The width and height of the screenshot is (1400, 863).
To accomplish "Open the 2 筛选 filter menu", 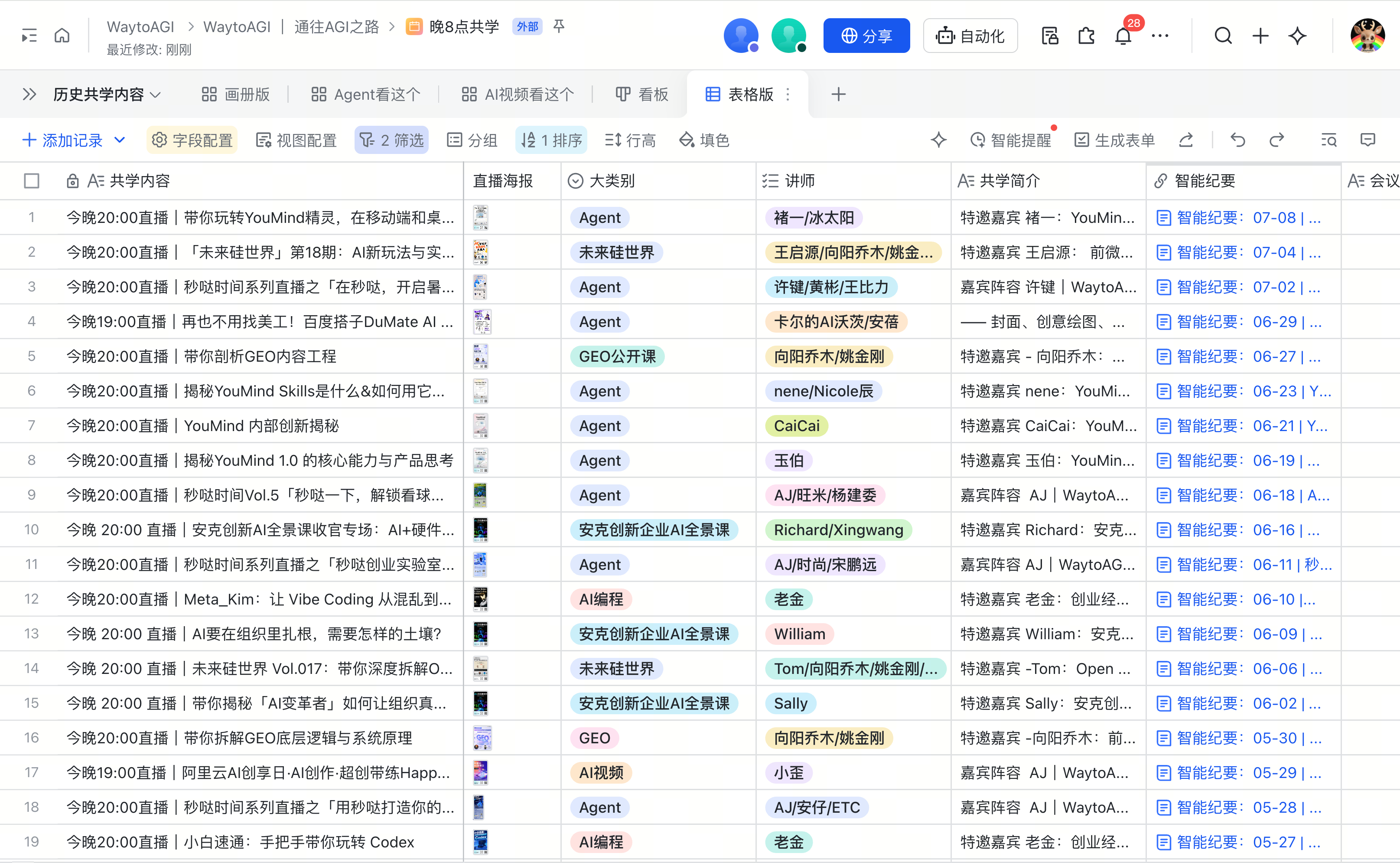I will (391, 140).
